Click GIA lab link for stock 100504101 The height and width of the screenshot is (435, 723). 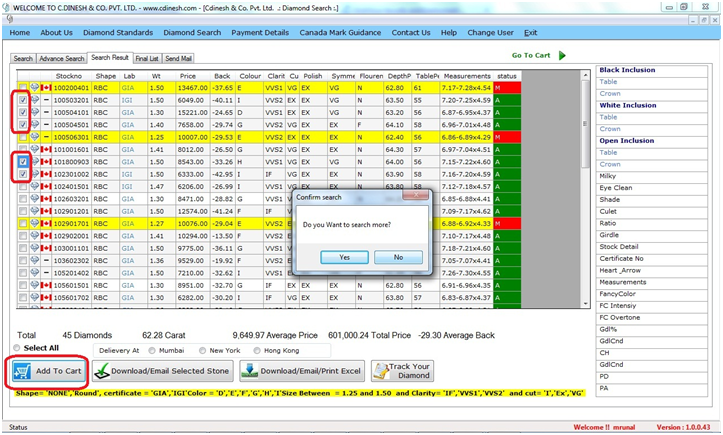[x=128, y=113]
